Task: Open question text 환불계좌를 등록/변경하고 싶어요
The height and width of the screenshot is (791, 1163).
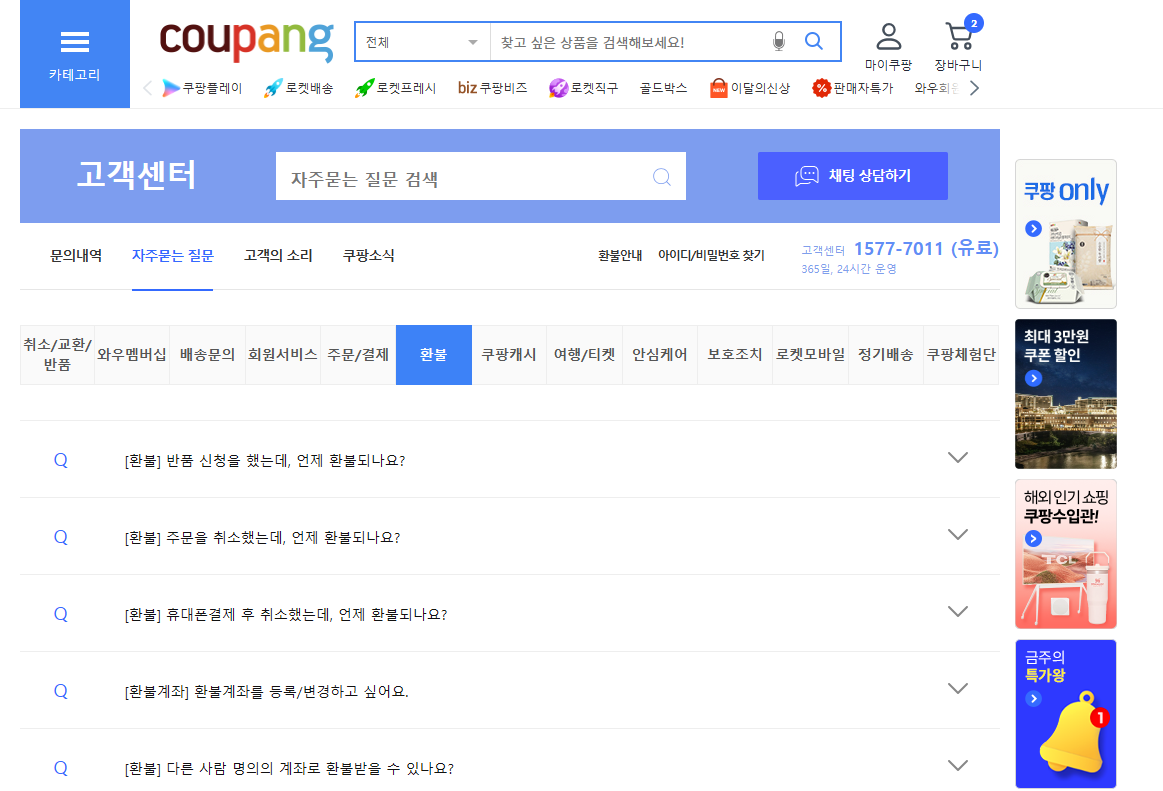Action: (x=267, y=692)
